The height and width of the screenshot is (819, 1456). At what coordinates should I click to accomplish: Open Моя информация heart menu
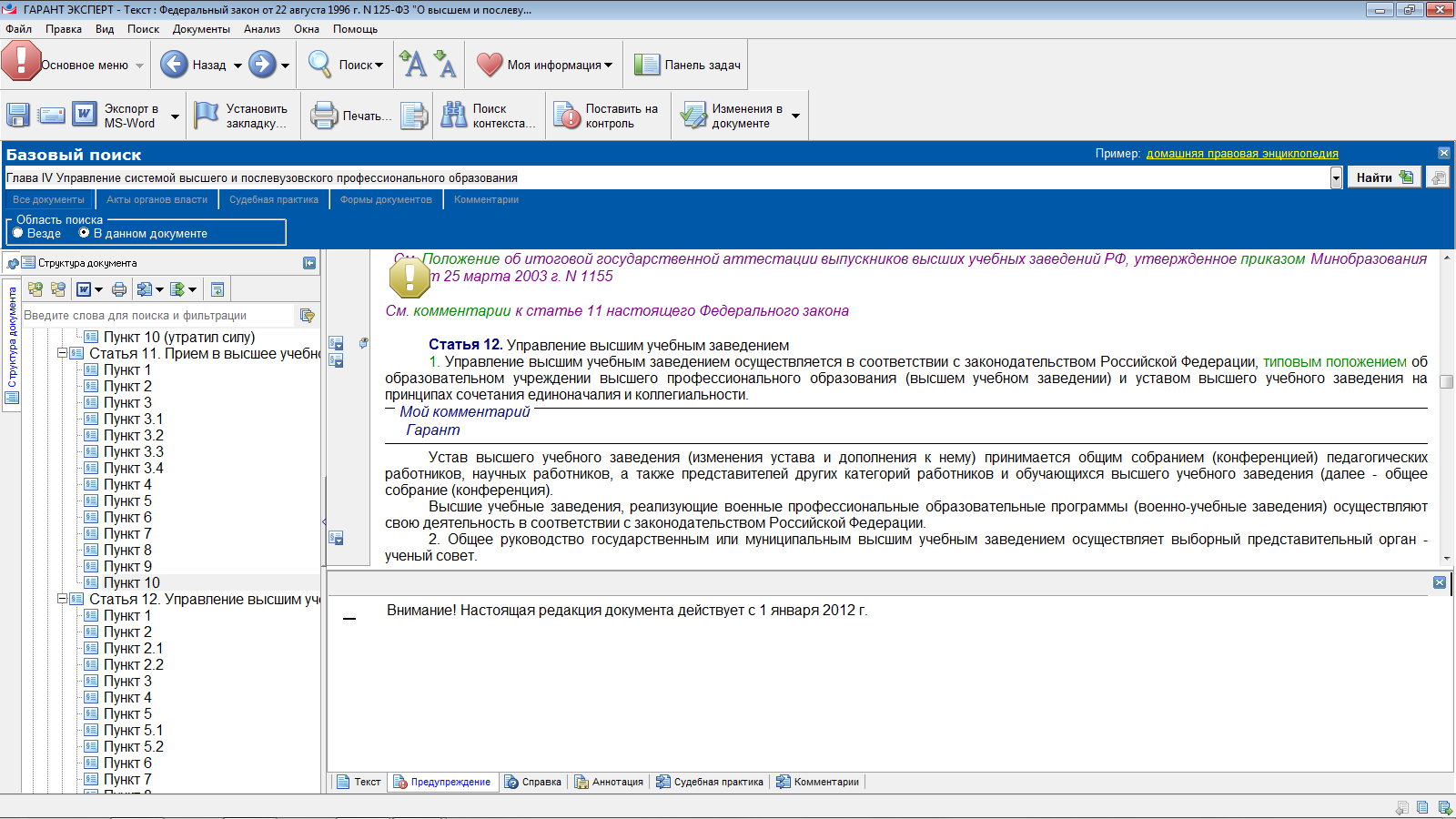544,65
